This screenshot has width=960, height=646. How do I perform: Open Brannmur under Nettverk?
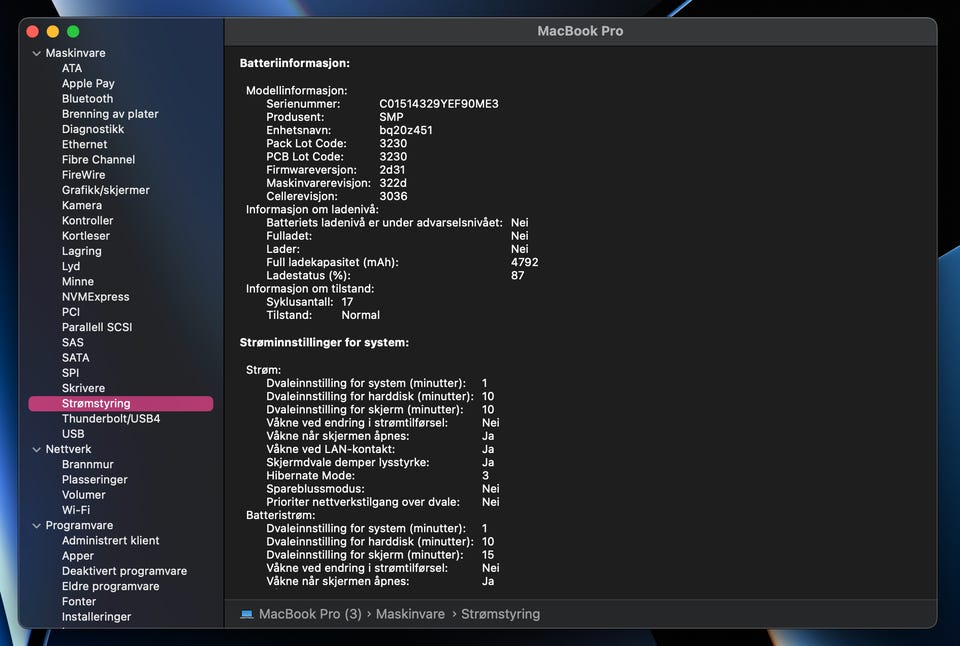pyautogui.click(x=88, y=465)
